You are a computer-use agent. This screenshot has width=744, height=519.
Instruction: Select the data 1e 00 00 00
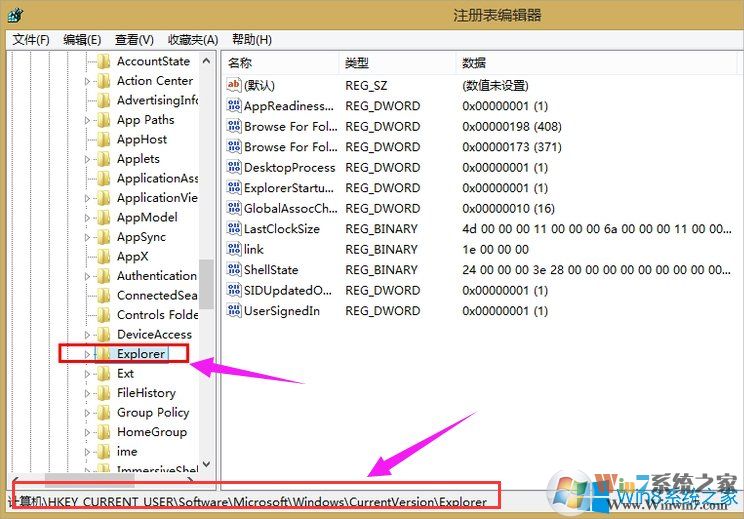point(495,249)
